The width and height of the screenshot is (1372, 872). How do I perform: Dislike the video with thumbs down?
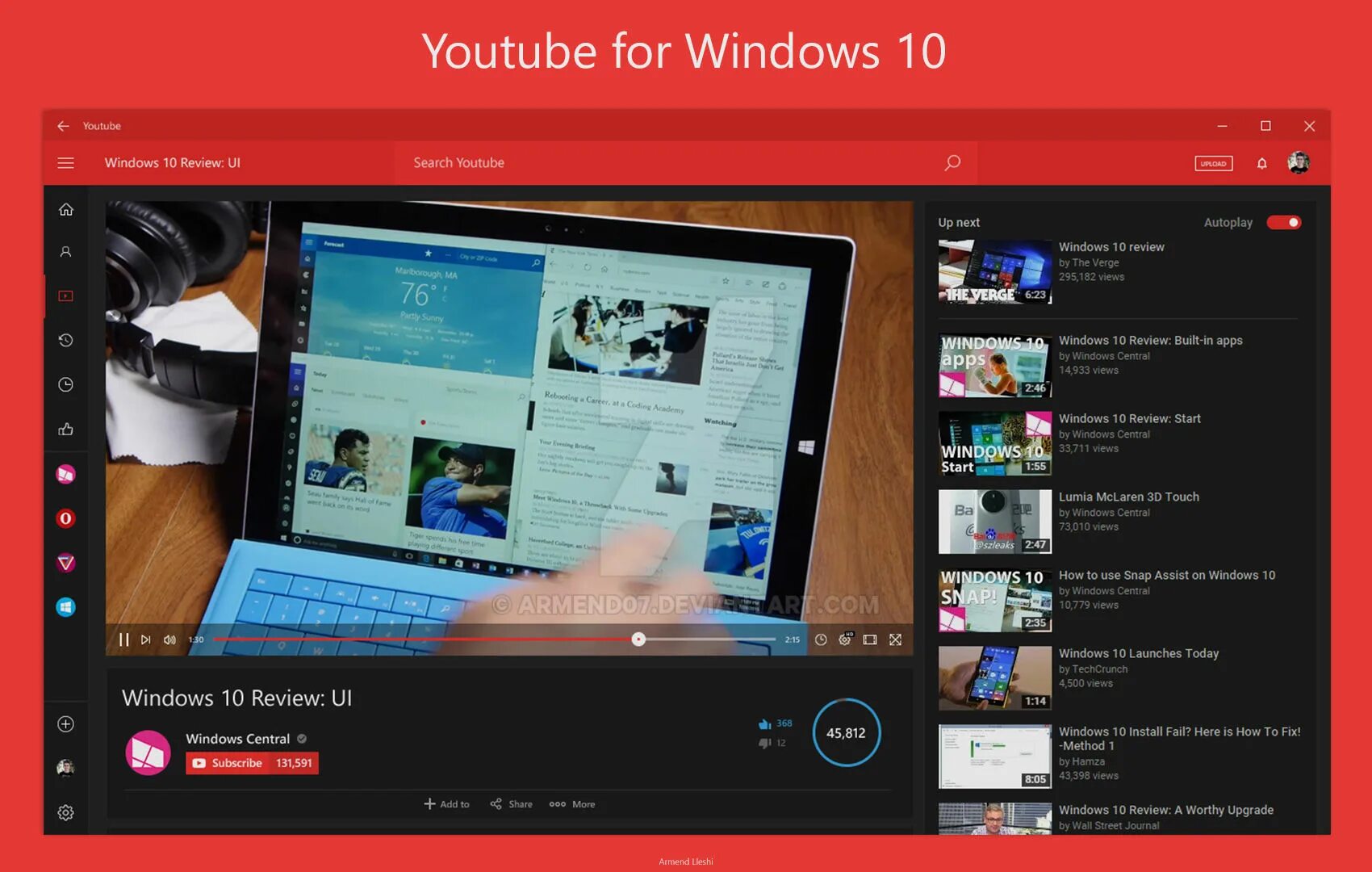coord(765,743)
